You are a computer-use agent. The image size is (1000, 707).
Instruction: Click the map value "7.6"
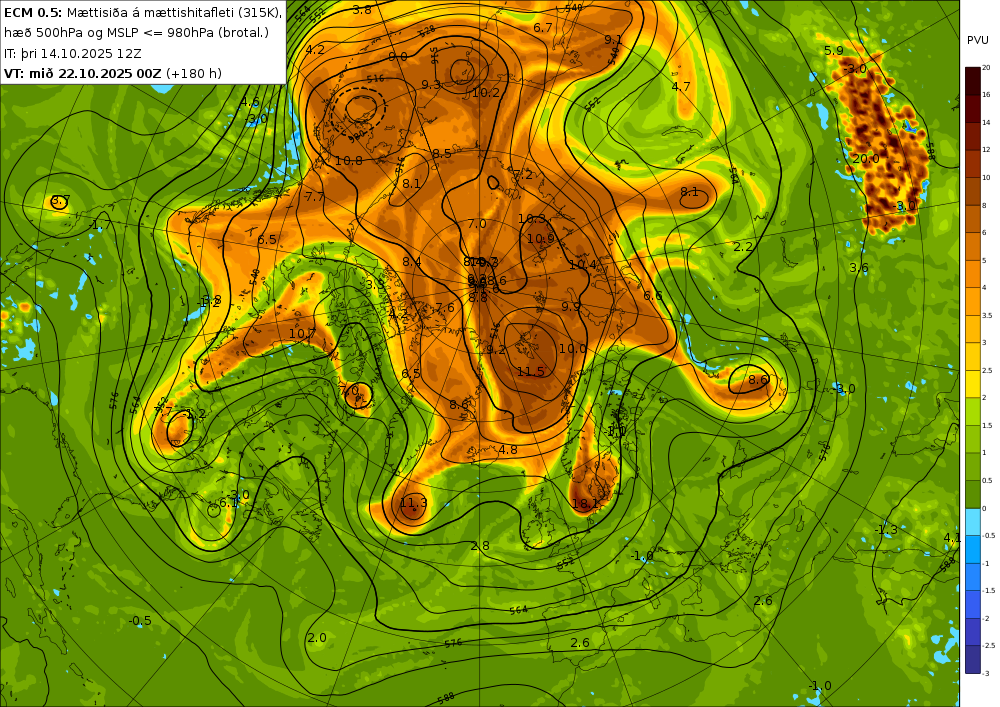coord(445,308)
